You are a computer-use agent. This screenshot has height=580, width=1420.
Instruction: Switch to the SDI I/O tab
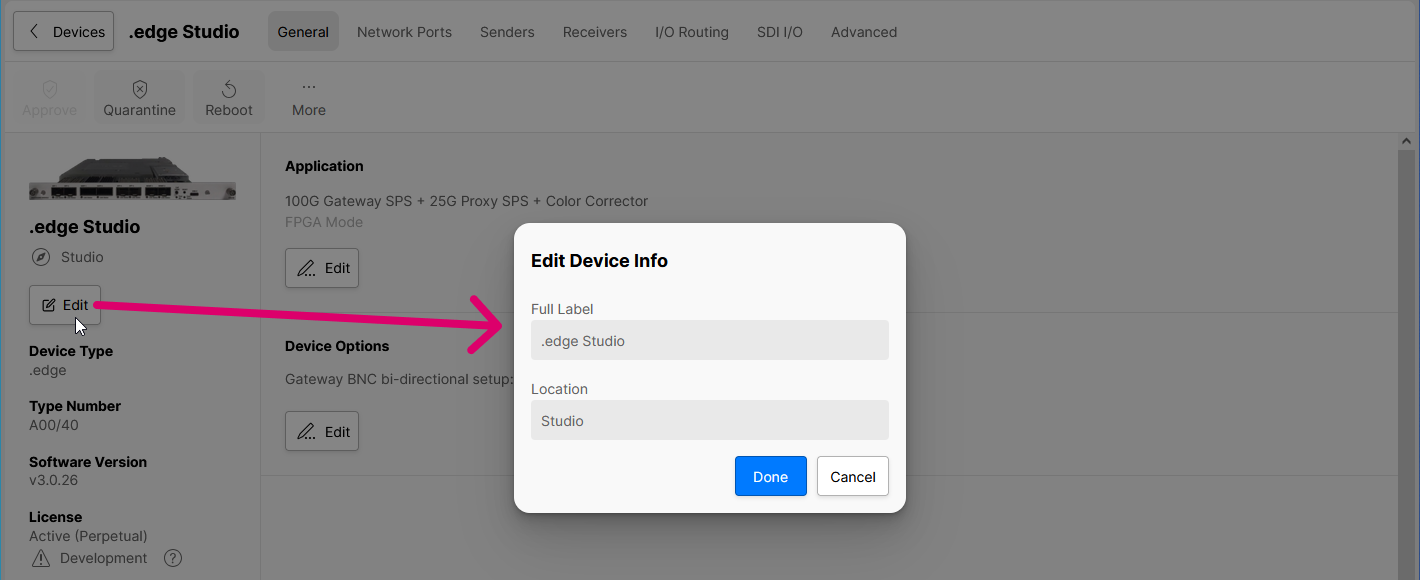click(x=779, y=32)
